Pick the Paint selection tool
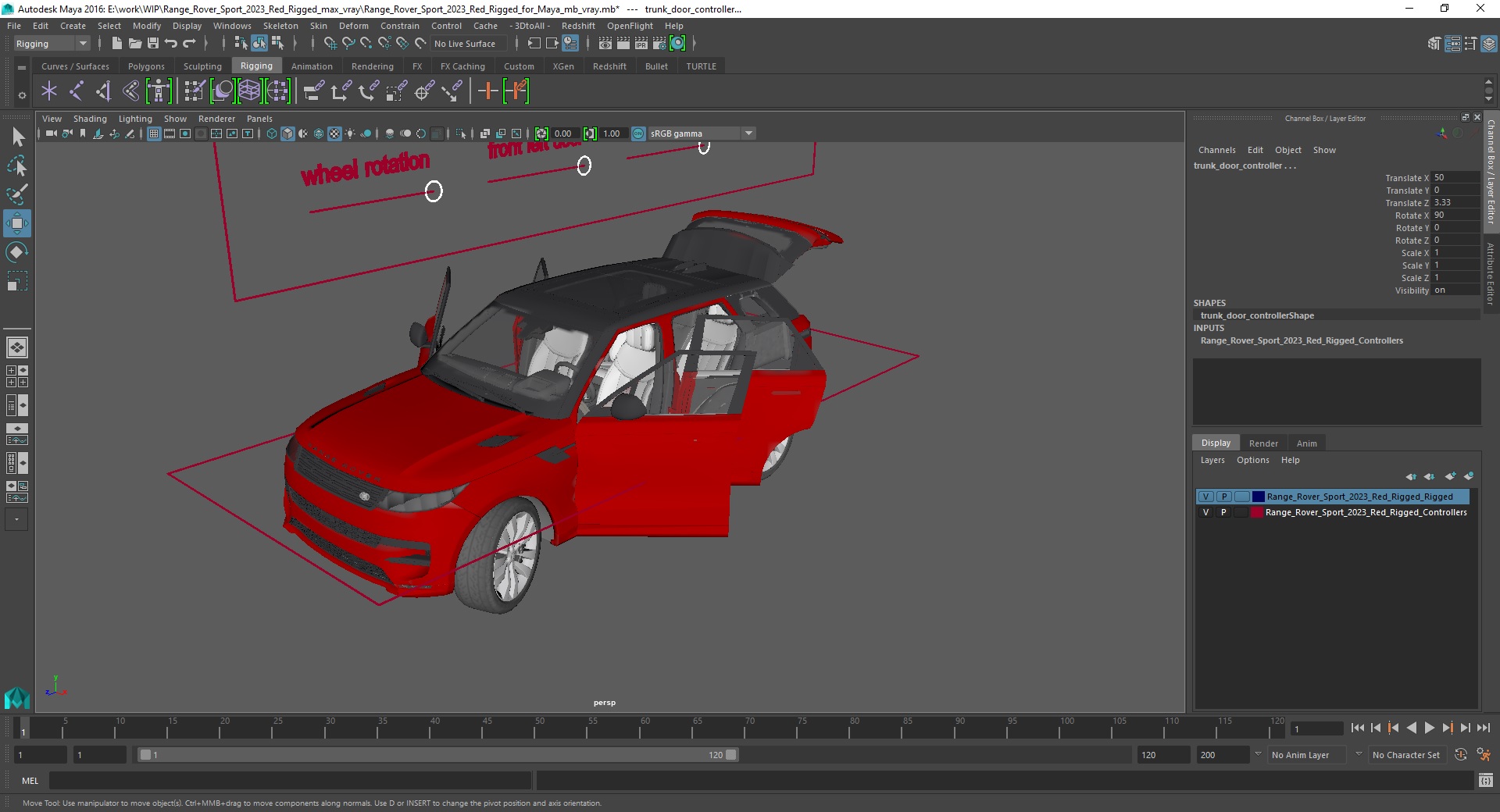The image size is (1500, 812). coord(17,194)
